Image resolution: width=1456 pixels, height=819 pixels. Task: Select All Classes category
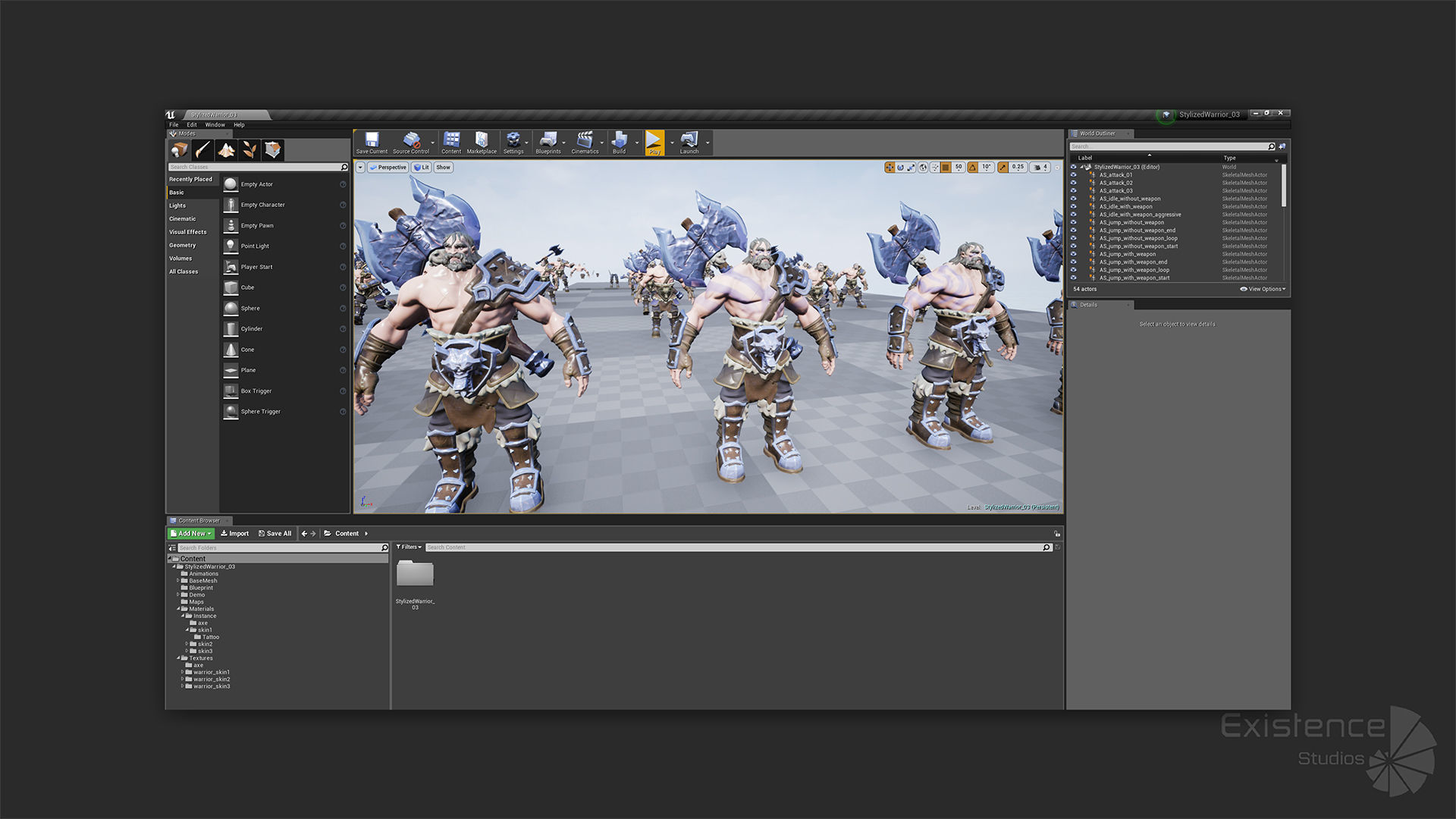193,271
